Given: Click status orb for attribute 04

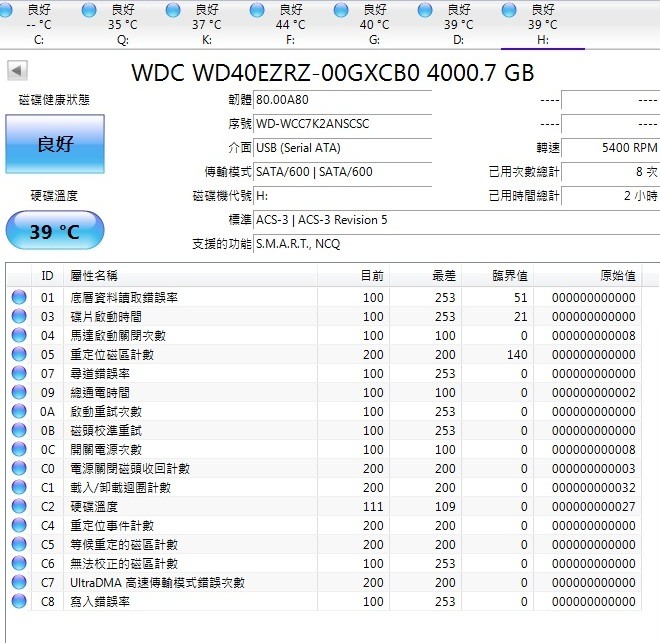Looking at the screenshot, I should [19, 335].
